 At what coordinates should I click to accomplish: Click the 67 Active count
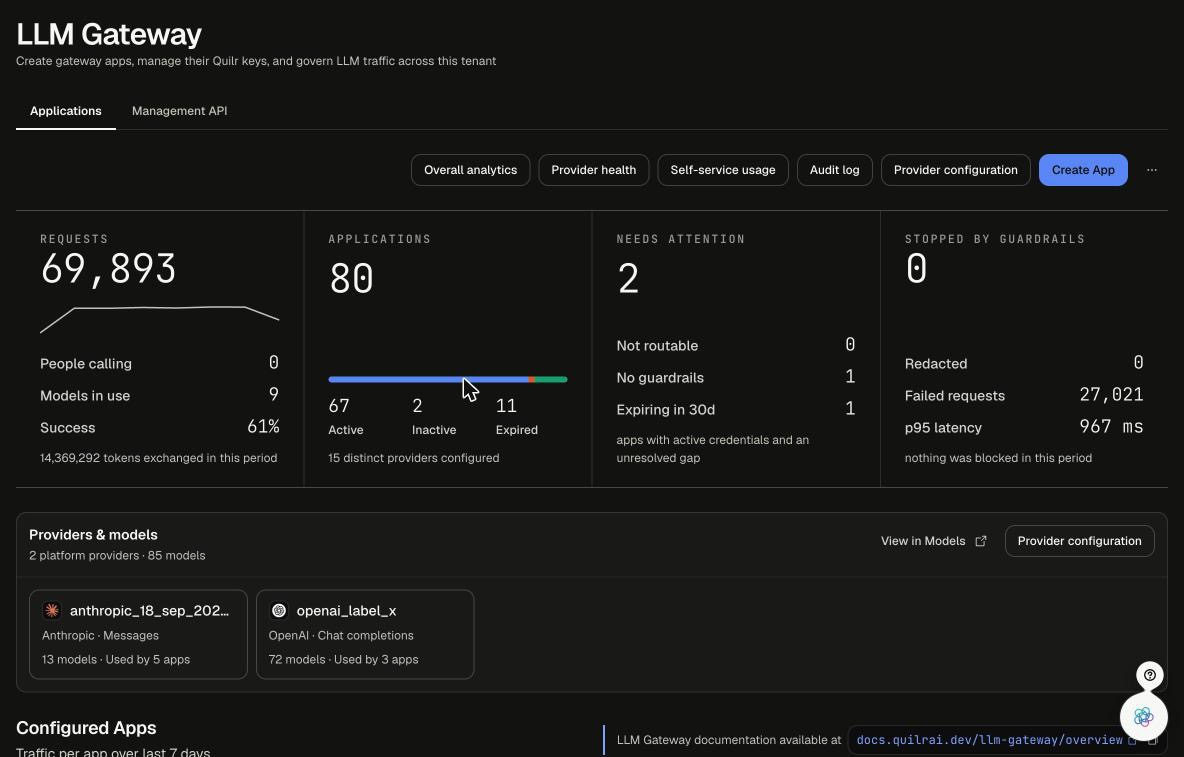pos(339,406)
